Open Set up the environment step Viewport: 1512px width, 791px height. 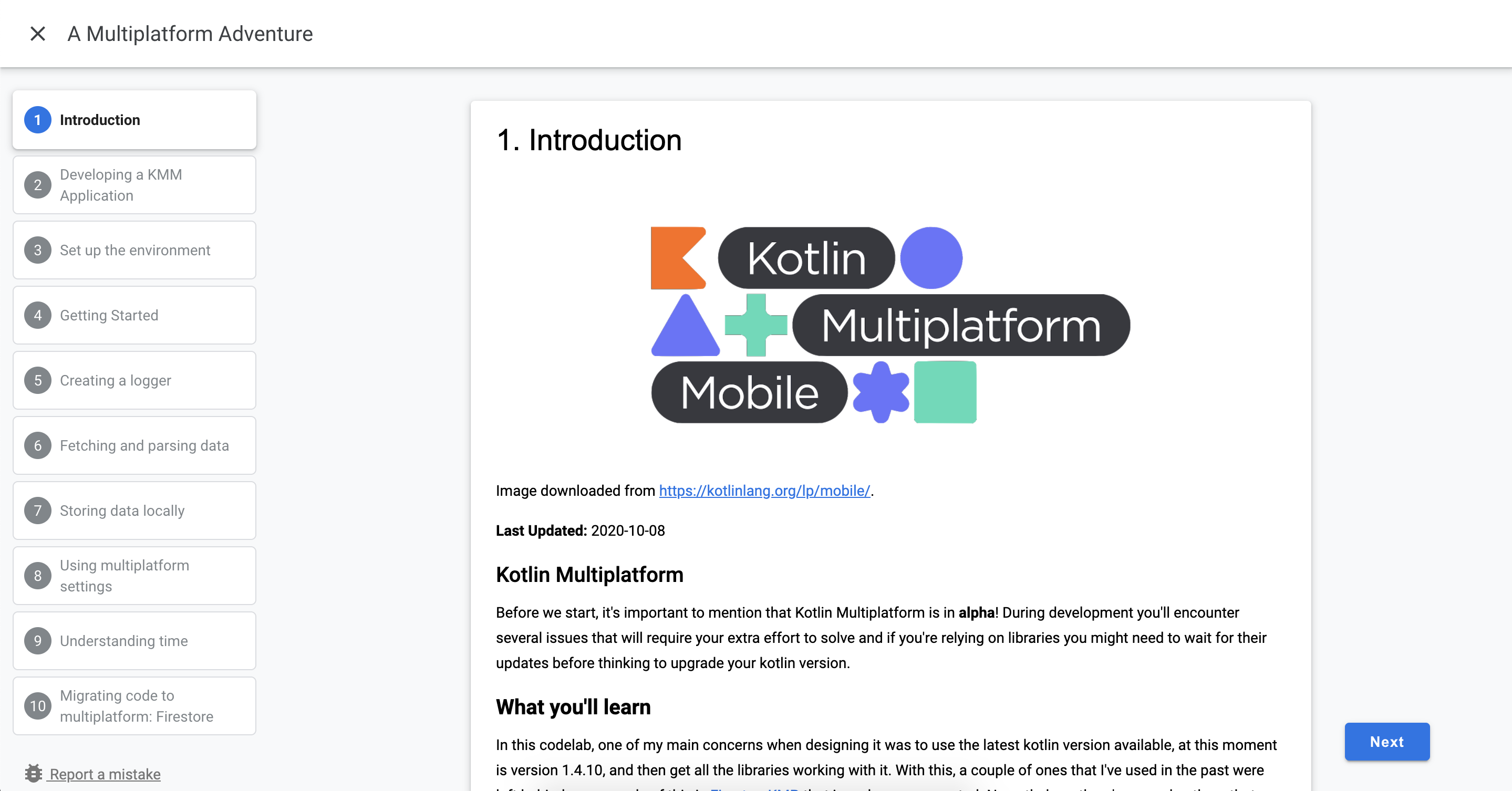click(x=134, y=250)
